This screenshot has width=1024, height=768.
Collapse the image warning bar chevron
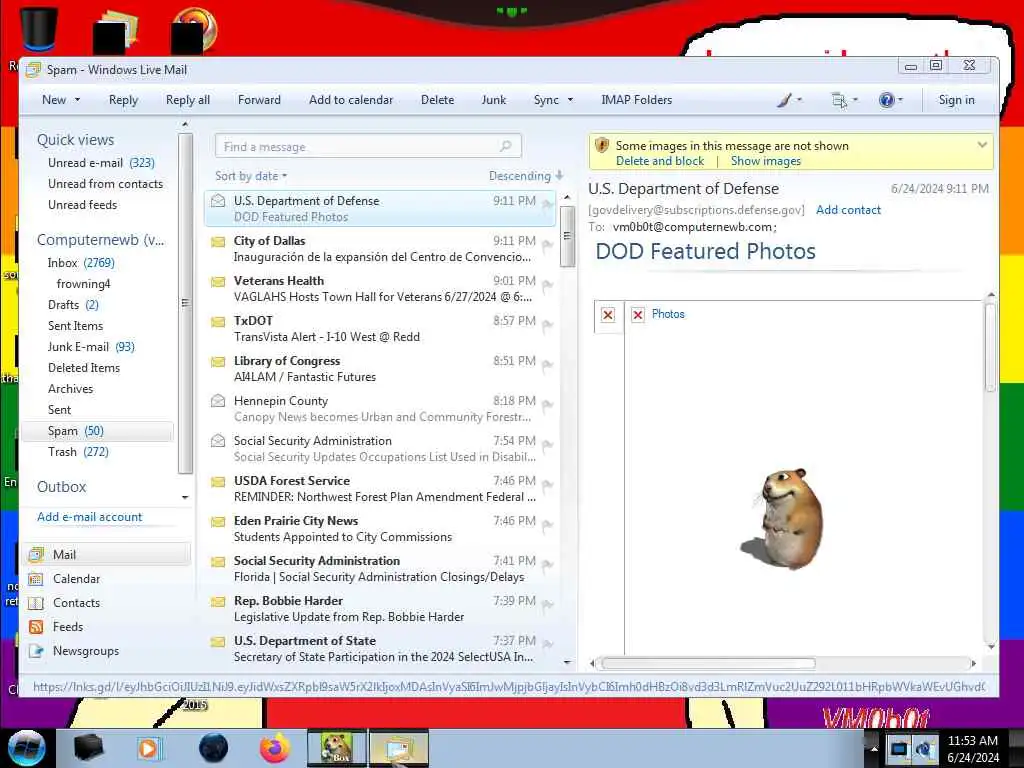982,145
